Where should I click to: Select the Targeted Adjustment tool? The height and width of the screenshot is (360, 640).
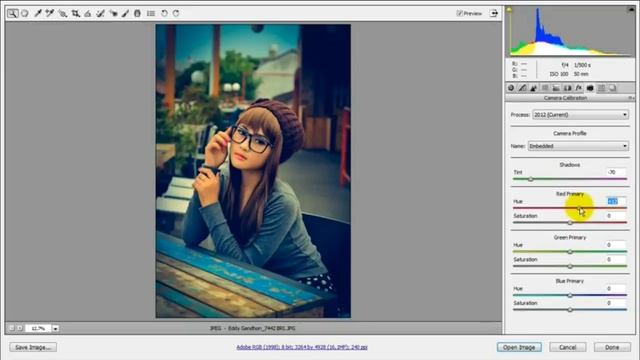click(62, 13)
